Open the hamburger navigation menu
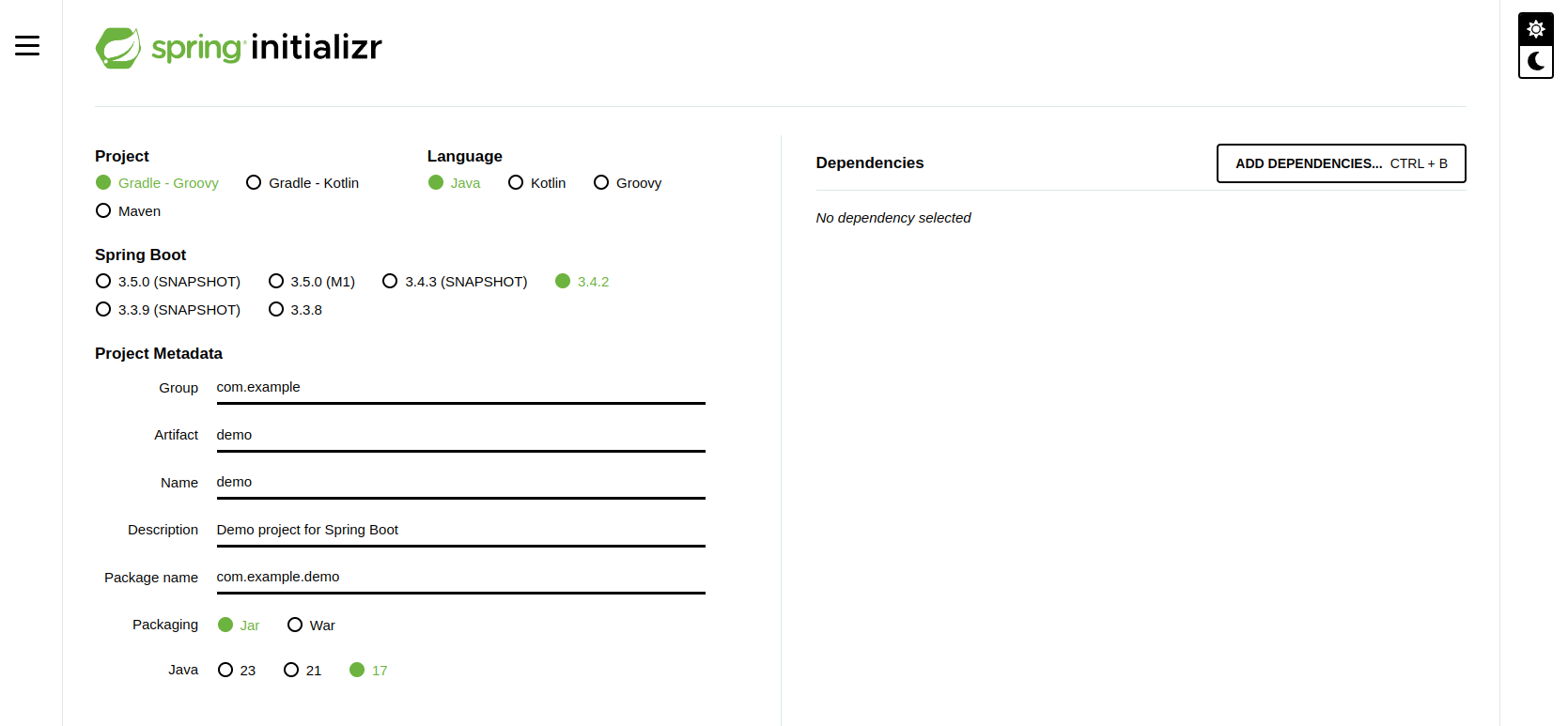This screenshot has height=726, width=1568. pos(27,45)
